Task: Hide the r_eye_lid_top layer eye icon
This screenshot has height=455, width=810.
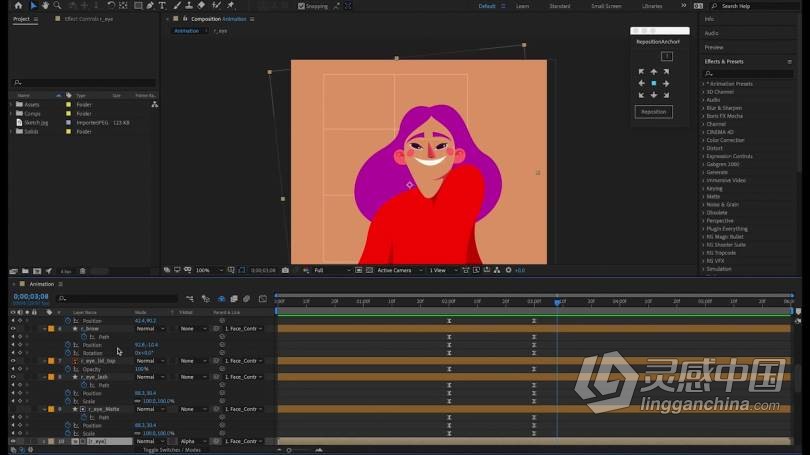Action: (x=13, y=360)
